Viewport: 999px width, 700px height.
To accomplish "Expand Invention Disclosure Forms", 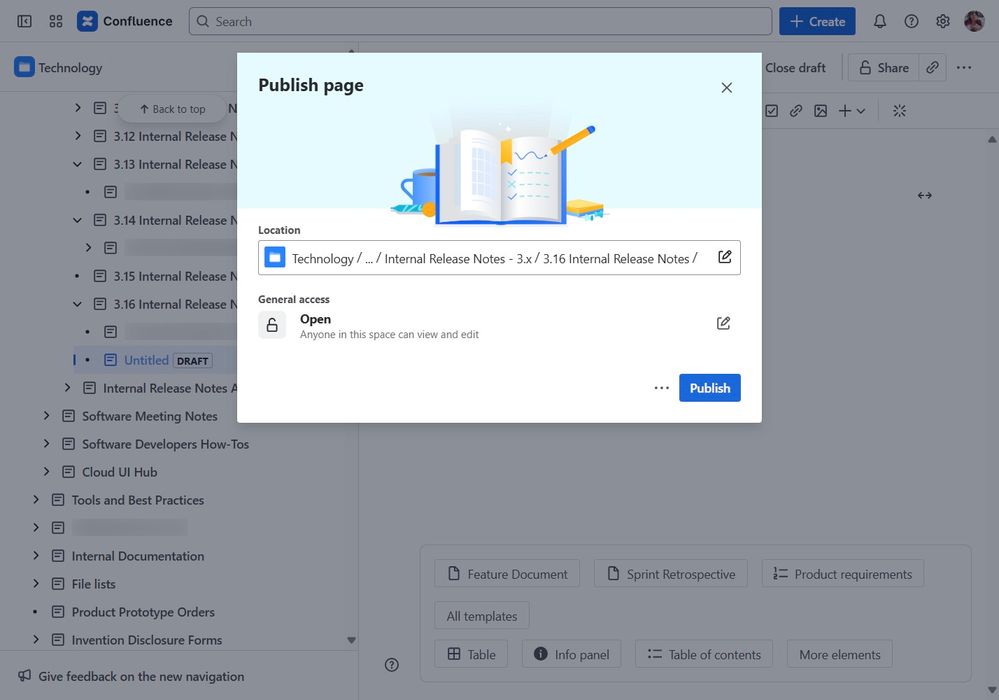I will pyautogui.click(x=36, y=639).
